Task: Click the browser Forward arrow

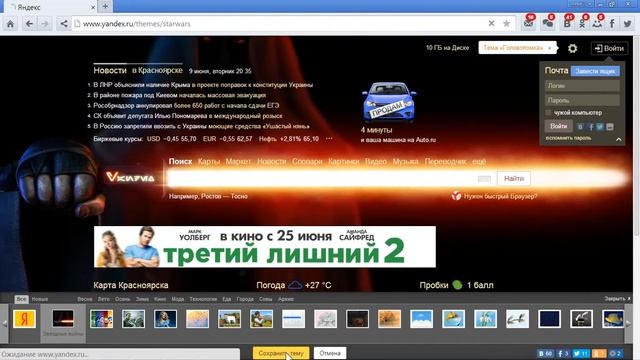Action: click(x=45, y=24)
